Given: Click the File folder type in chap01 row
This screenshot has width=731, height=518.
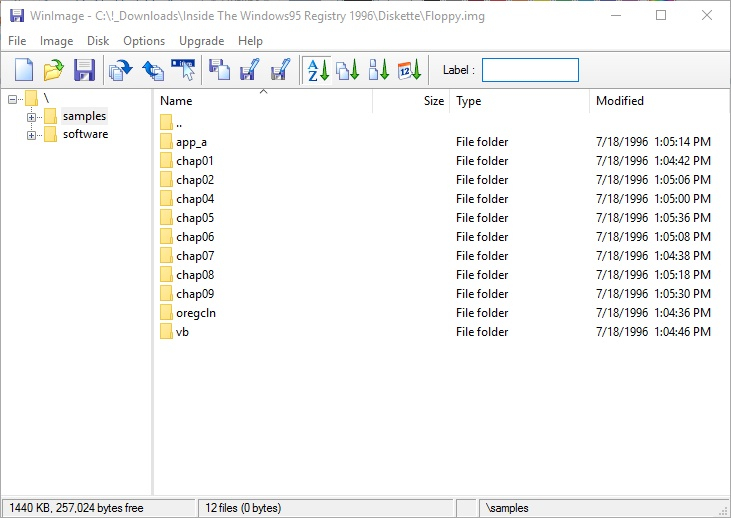Looking at the screenshot, I should [x=482, y=161].
